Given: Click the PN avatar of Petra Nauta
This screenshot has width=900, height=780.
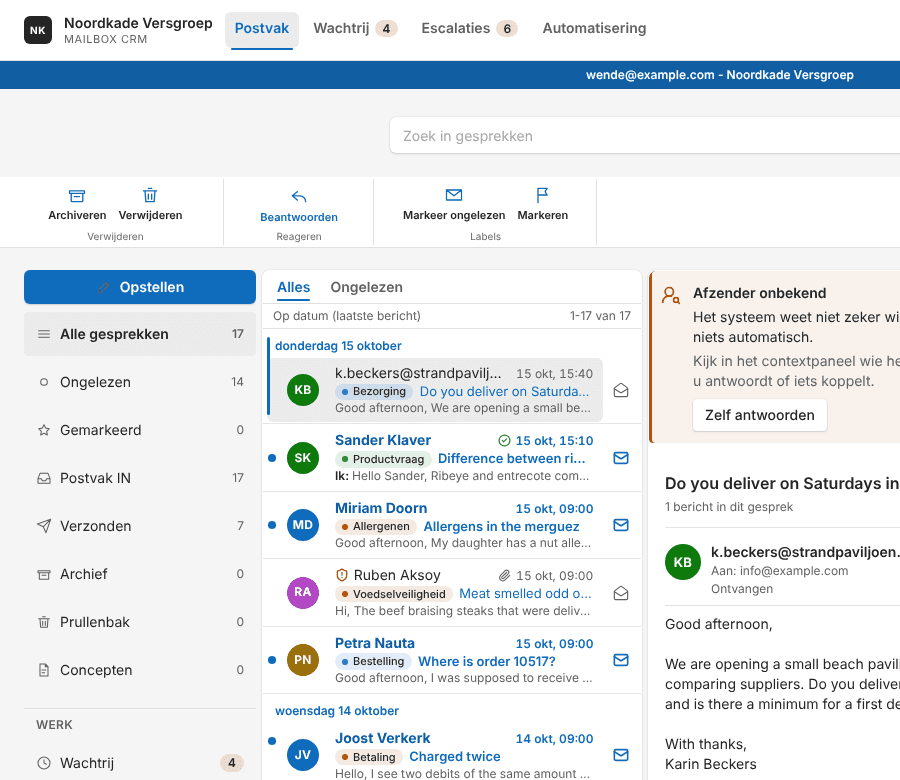Looking at the screenshot, I should [302, 659].
